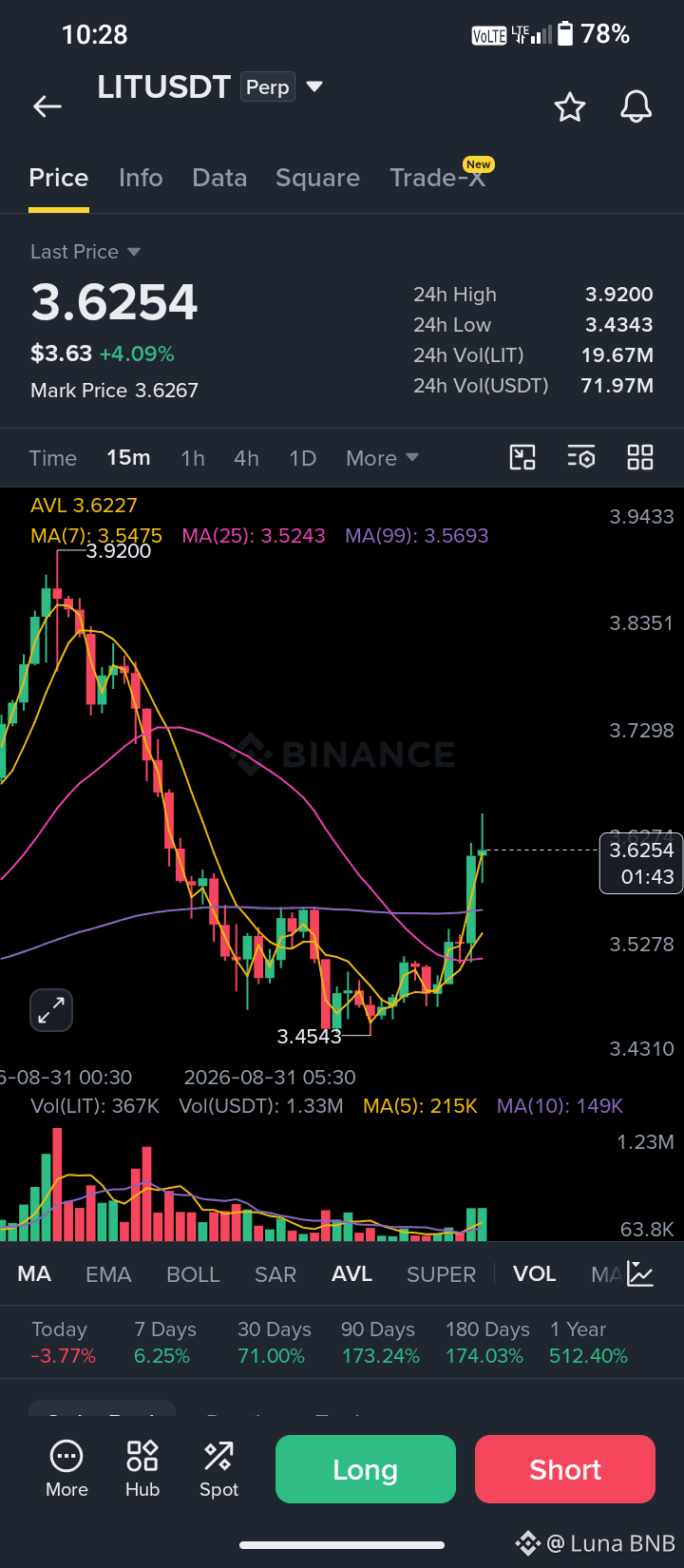This screenshot has width=684, height=1568.
Task: Switch to the Data tab
Action: pos(219,178)
